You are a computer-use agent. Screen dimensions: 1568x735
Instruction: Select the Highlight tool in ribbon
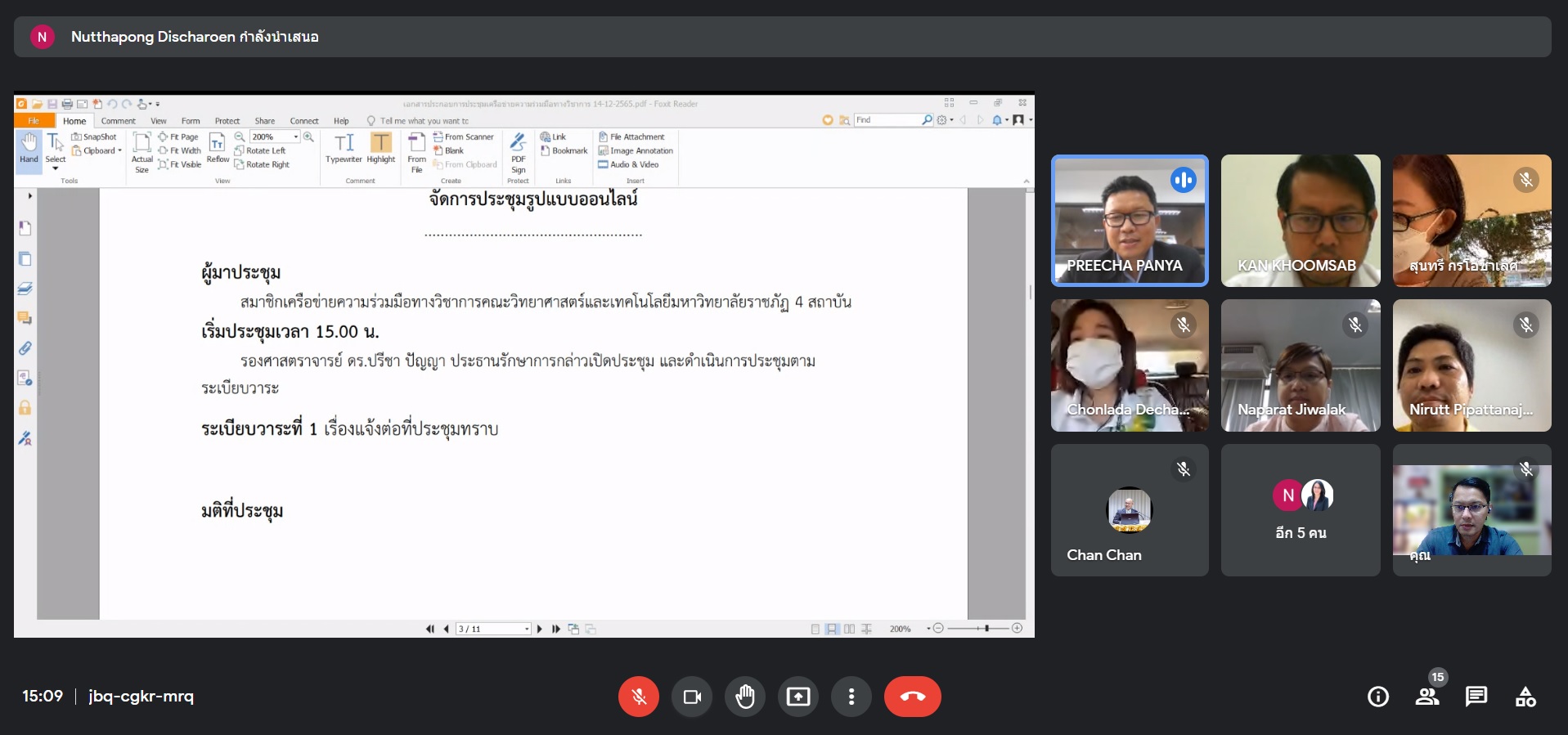pos(380,149)
